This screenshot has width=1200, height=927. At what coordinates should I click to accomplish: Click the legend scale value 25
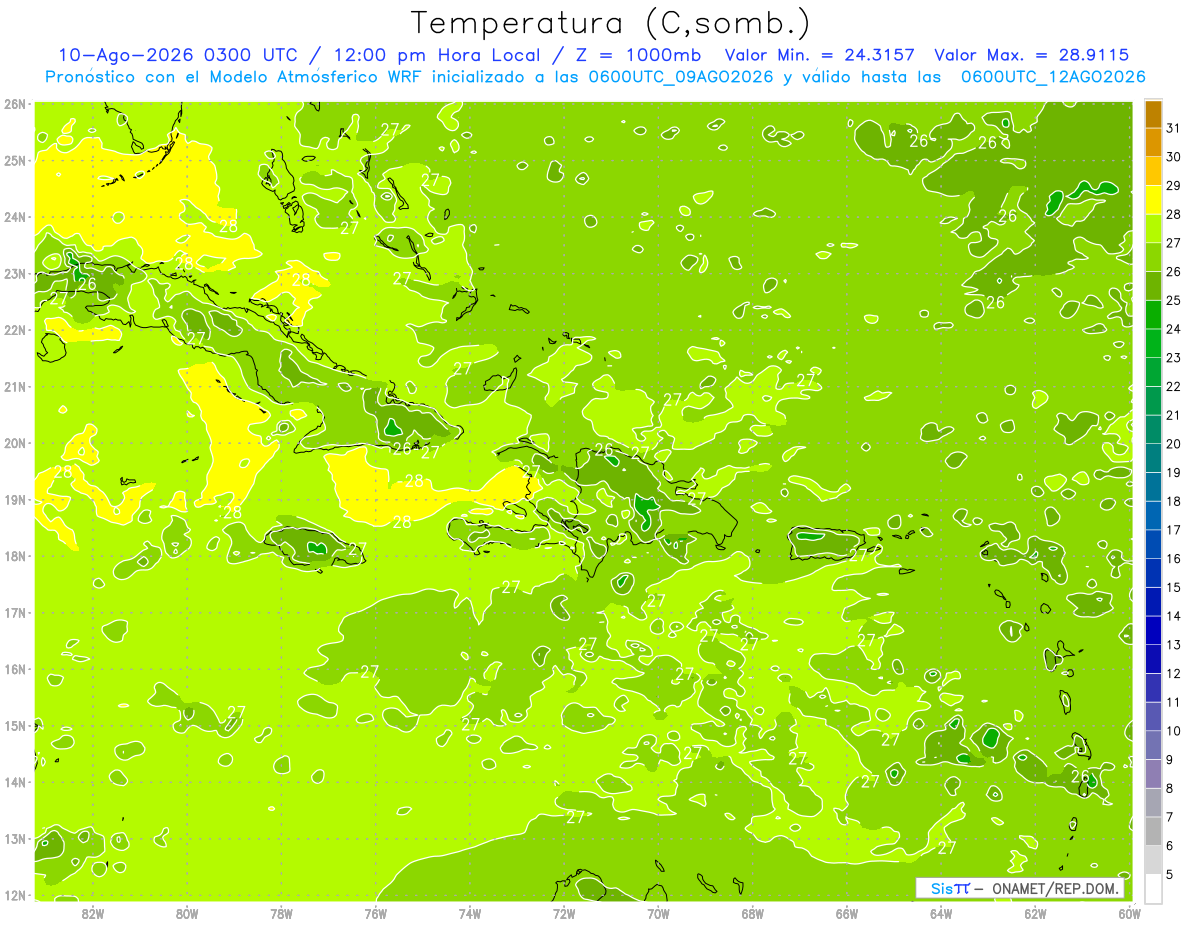click(x=1173, y=300)
